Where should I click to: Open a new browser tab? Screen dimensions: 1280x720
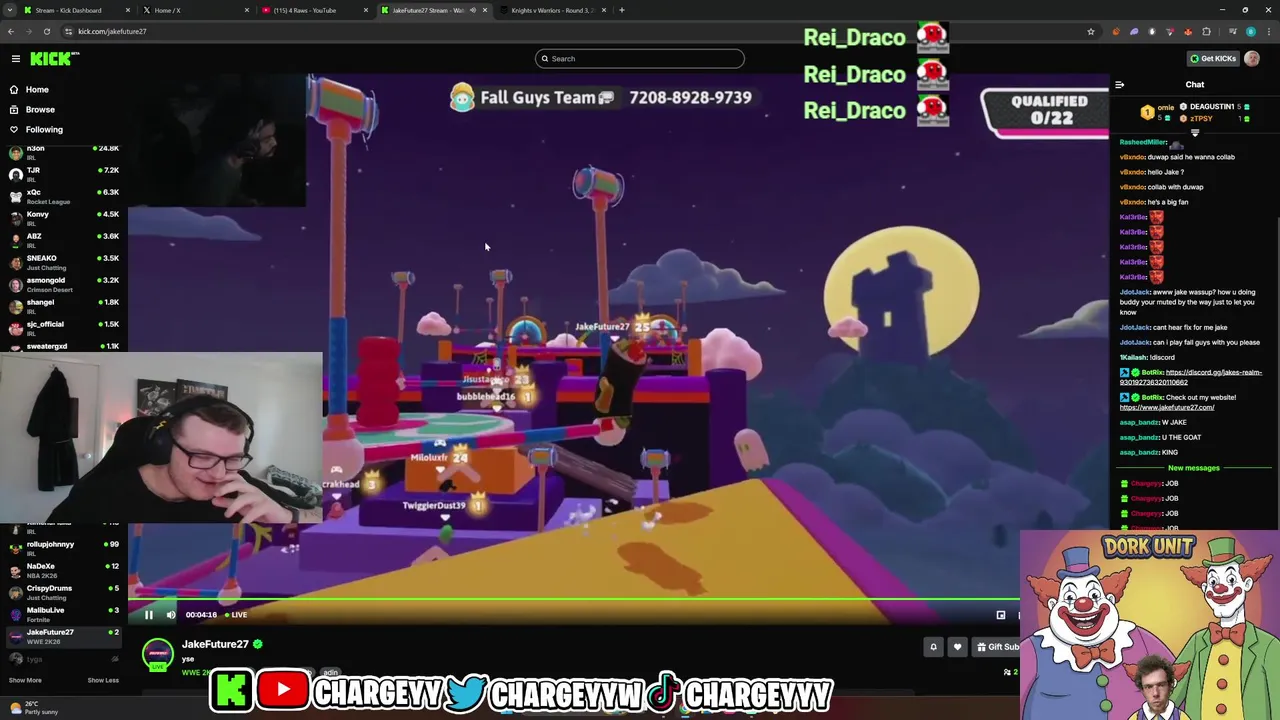(x=622, y=10)
